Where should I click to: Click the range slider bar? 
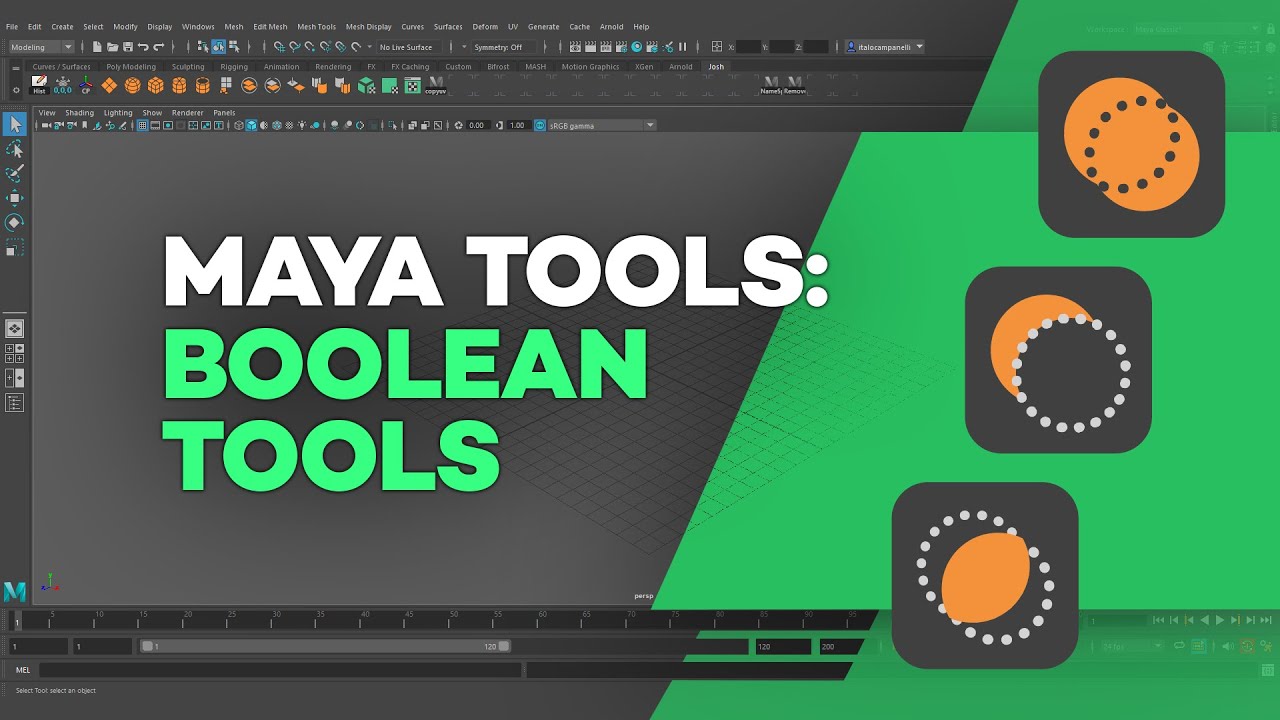click(x=326, y=647)
